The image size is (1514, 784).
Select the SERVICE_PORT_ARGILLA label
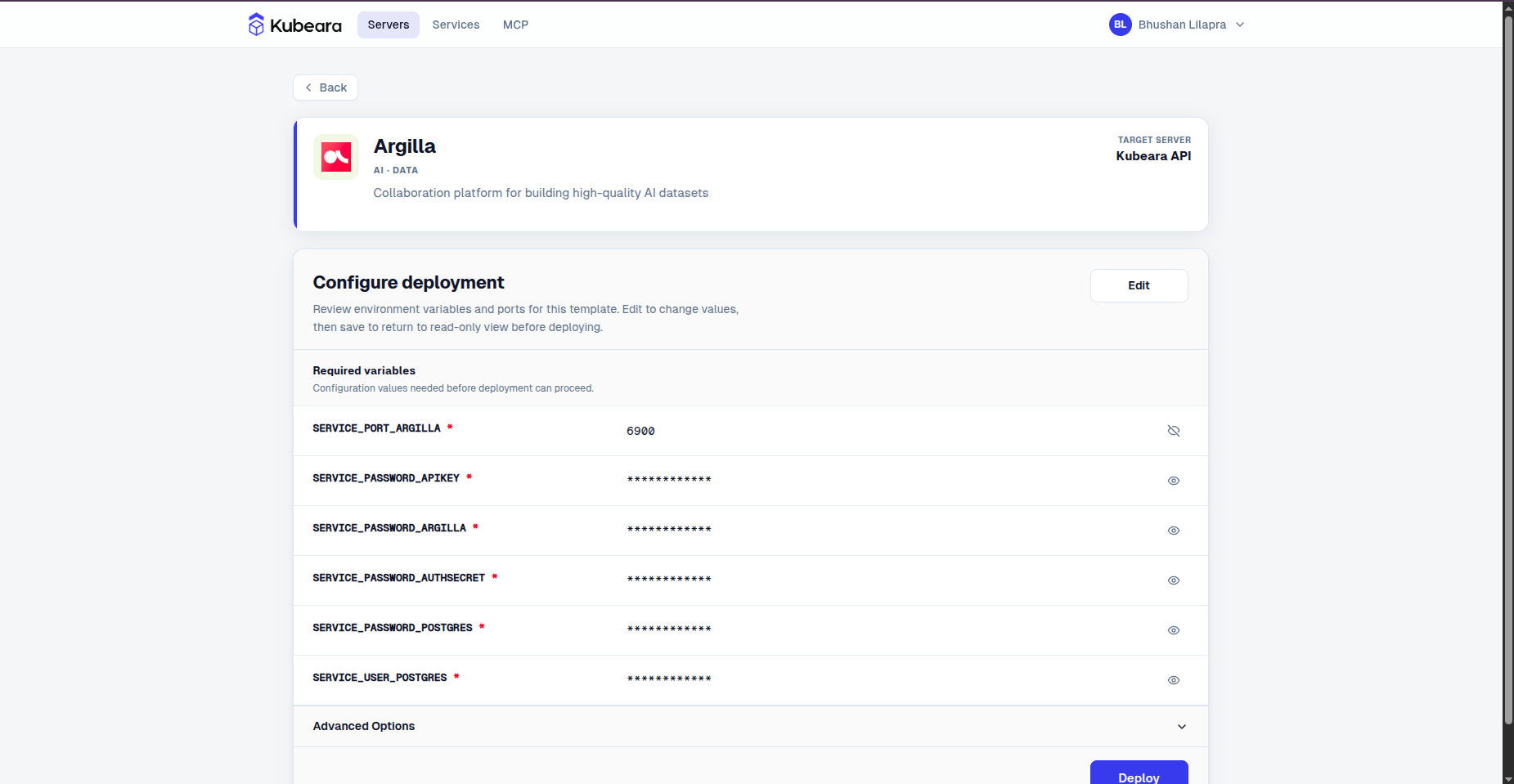pyautogui.click(x=376, y=428)
